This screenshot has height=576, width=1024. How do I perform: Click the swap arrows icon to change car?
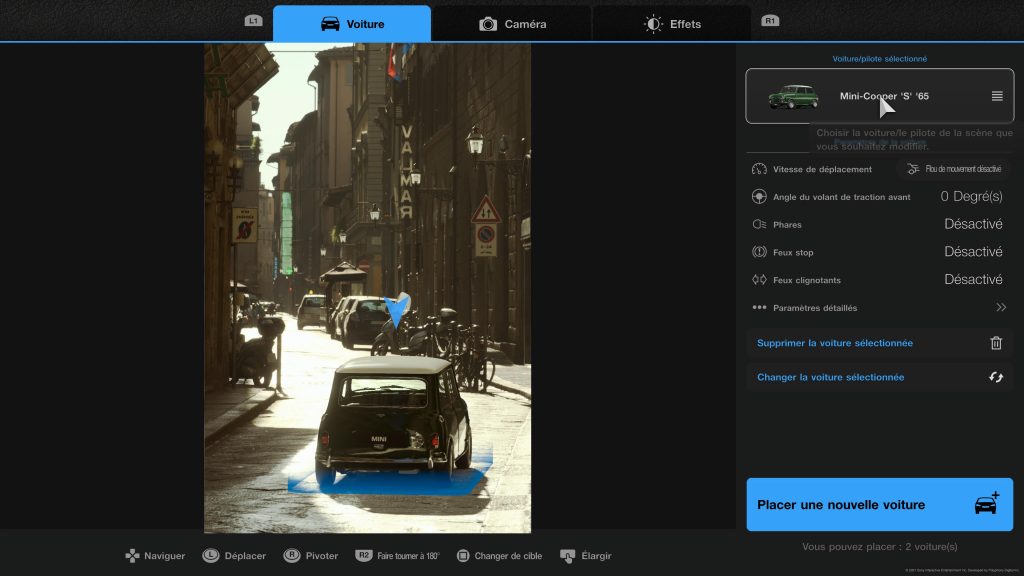coord(996,377)
